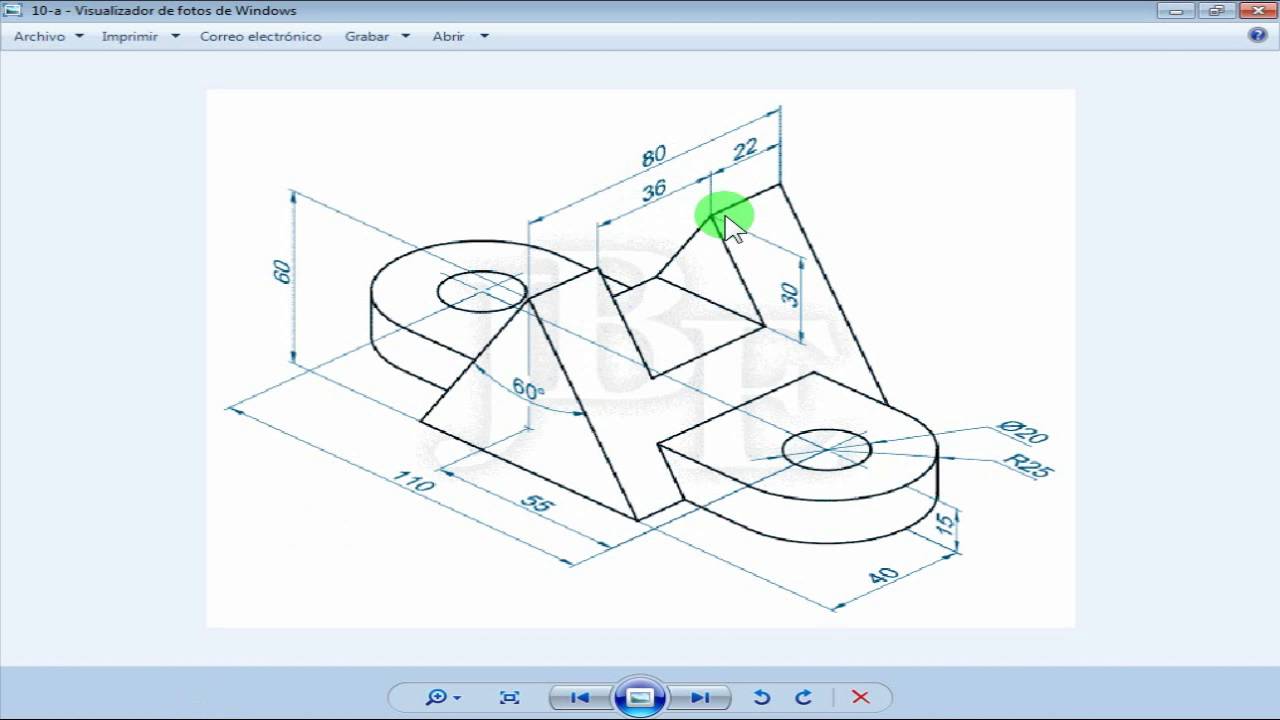The width and height of the screenshot is (1280, 720).
Task: Rotate the image clockwise
Action: point(803,697)
